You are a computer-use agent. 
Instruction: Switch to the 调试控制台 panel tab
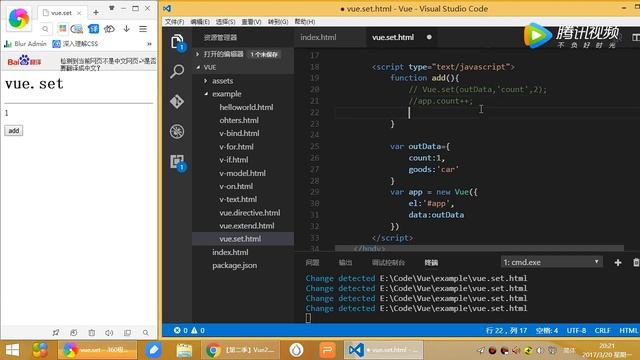point(388,262)
